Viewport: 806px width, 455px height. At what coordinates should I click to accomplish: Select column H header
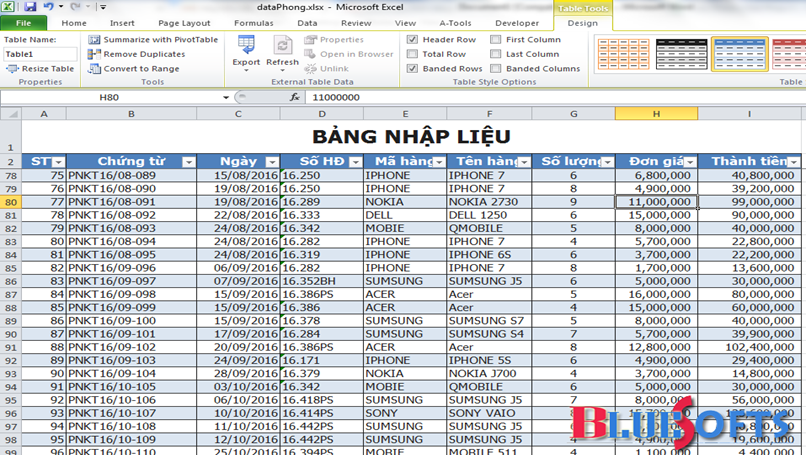click(656, 114)
